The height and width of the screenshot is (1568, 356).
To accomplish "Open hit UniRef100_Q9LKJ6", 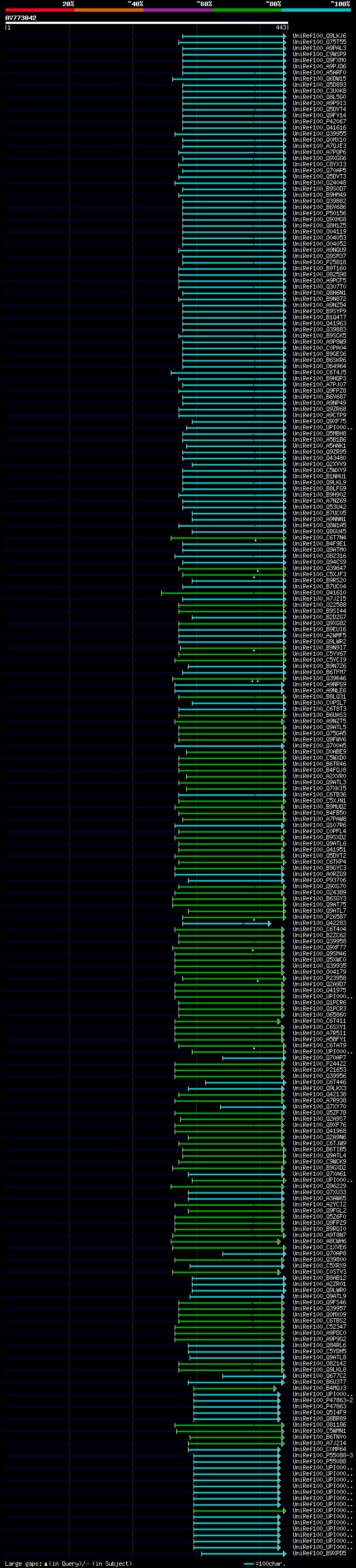I will [319, 36].
